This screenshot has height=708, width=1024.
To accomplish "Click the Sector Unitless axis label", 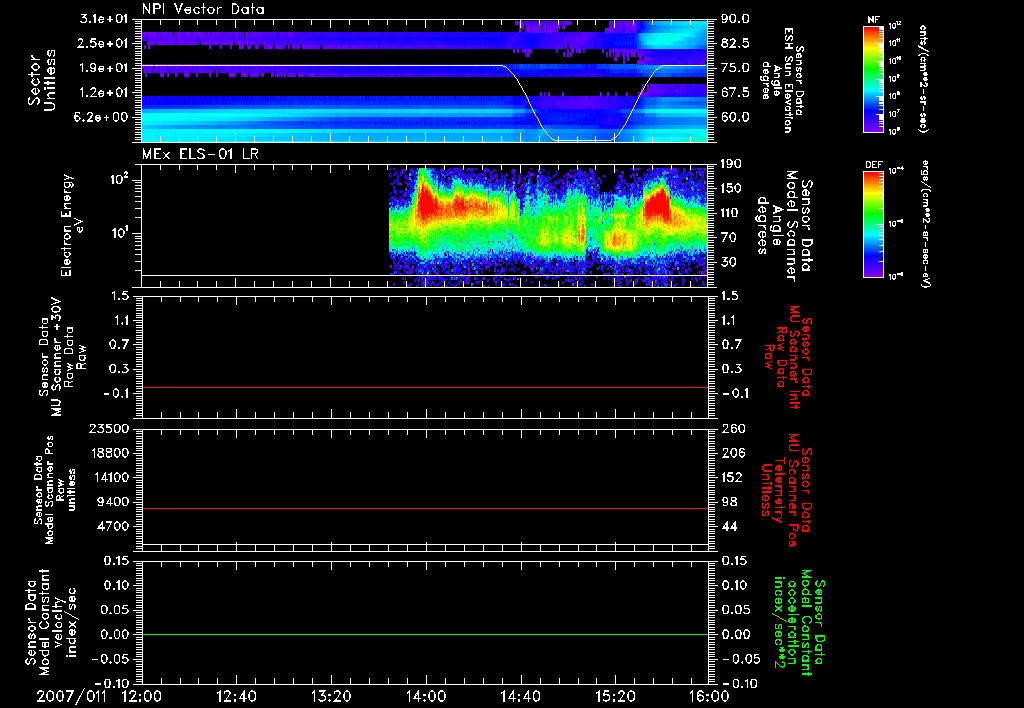I will coord(40,82).
